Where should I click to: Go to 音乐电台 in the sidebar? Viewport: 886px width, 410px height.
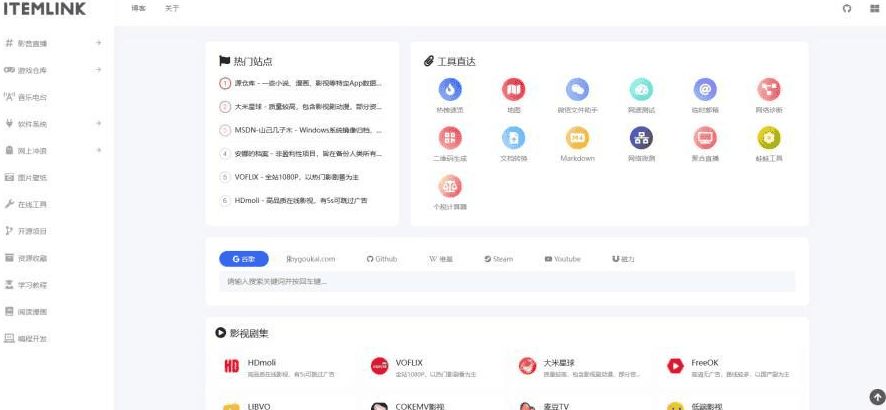pos(25,97)
